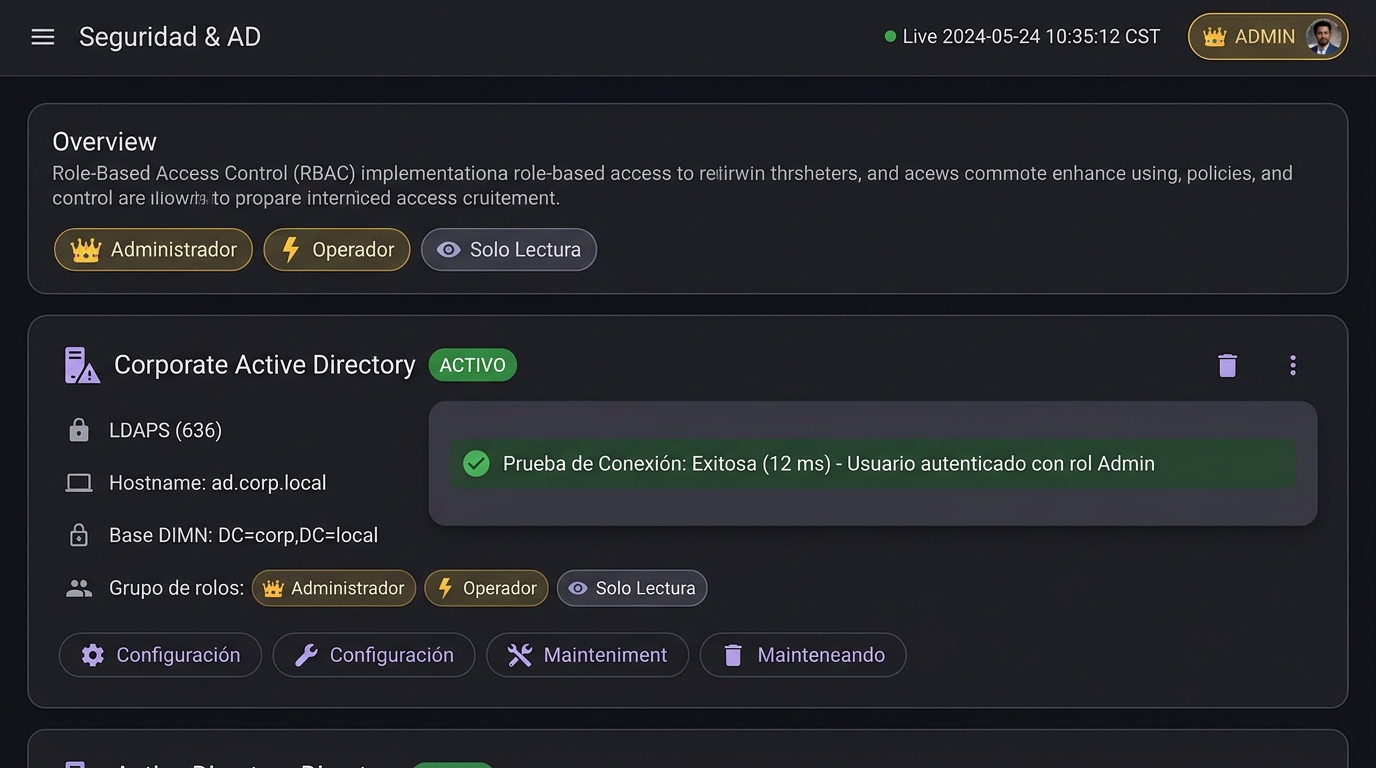This screenshot has height=768, width=1376.
Task: Open Configuración button with the wrench icon
Action: [374, 655]
